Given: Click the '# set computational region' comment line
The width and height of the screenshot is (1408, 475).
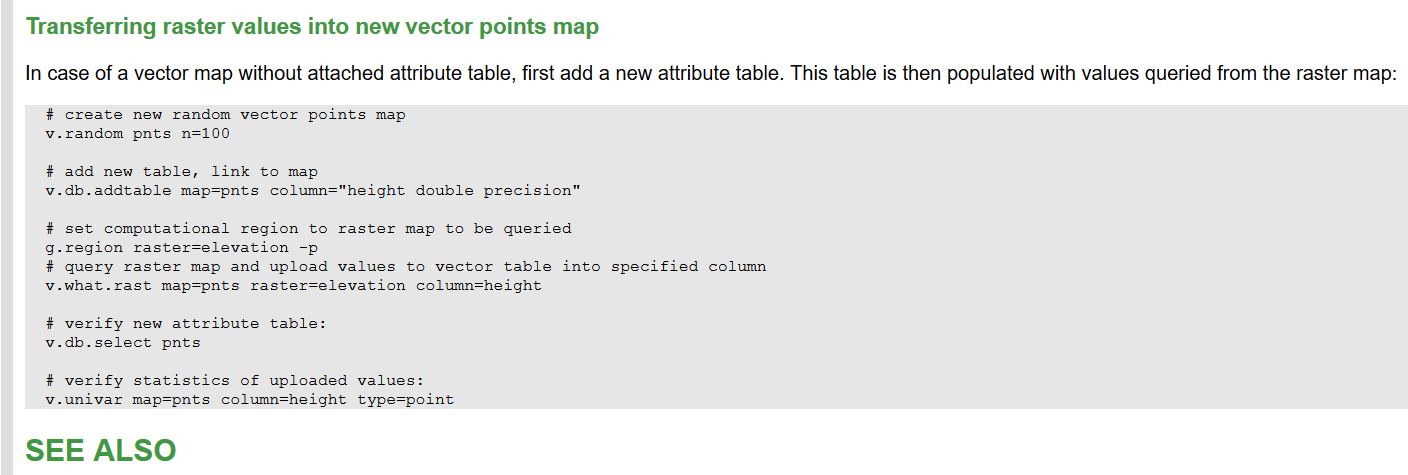Looking at the screenshot, I should point(309,229).
